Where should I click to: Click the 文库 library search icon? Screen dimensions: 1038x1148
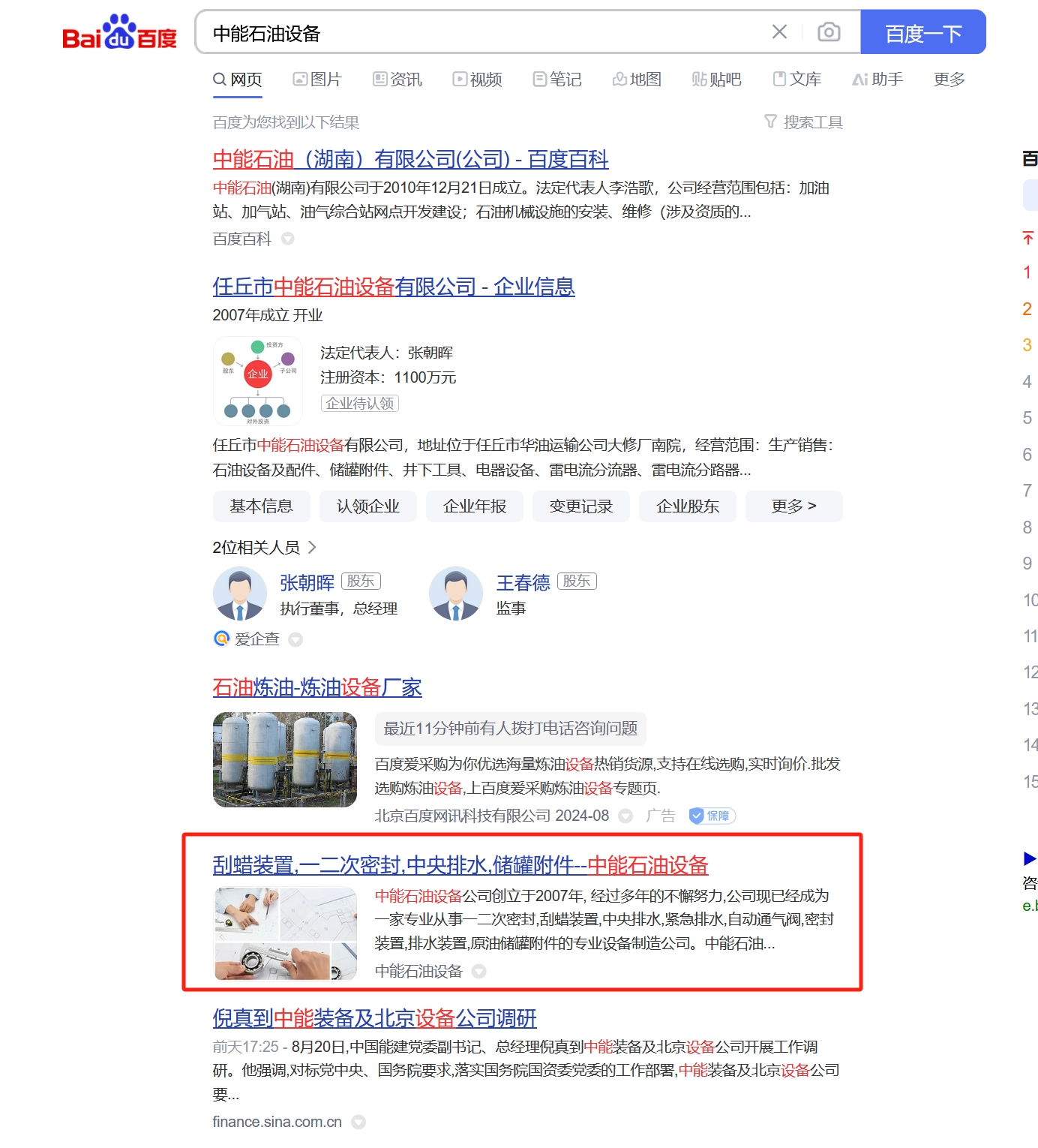click(x=797, y=80)
